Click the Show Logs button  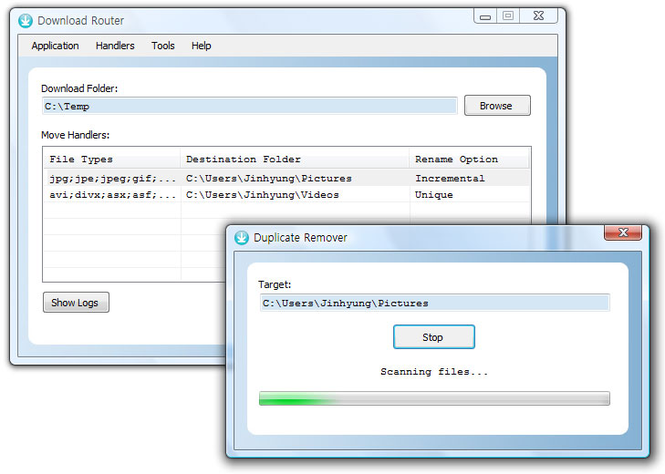[76, 302]
